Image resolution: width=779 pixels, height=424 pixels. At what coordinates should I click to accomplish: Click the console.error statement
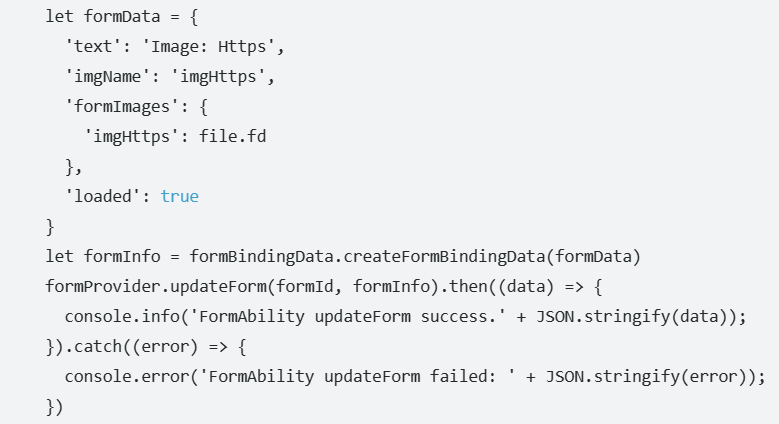pos(415,376)
